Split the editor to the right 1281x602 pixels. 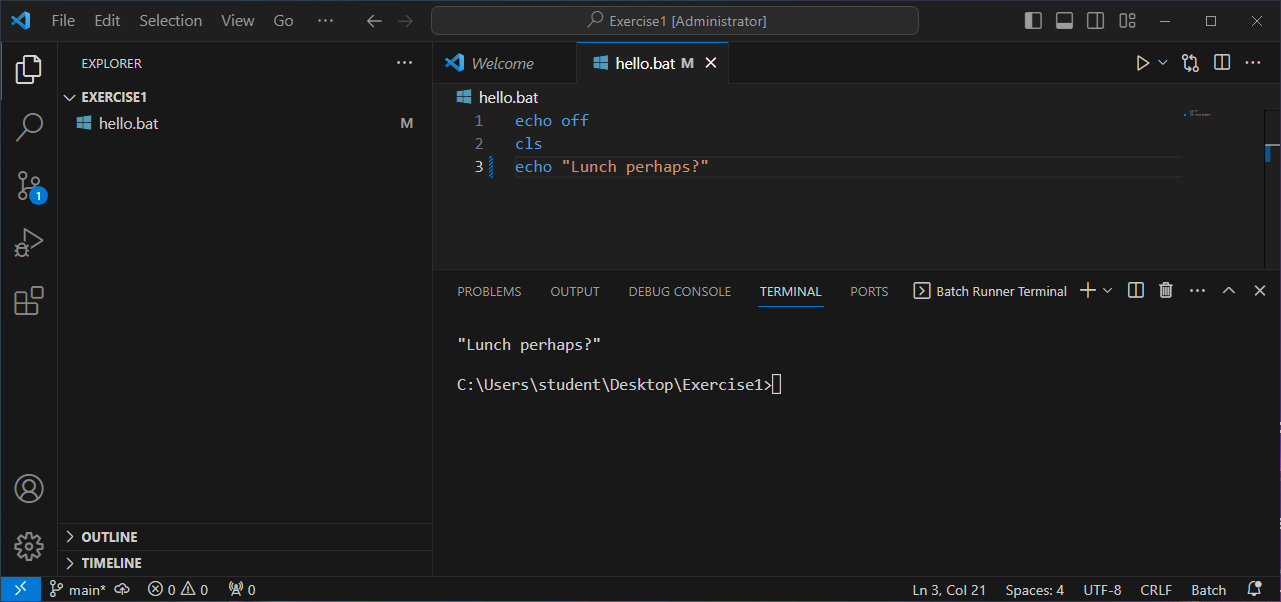(1221, 63)
